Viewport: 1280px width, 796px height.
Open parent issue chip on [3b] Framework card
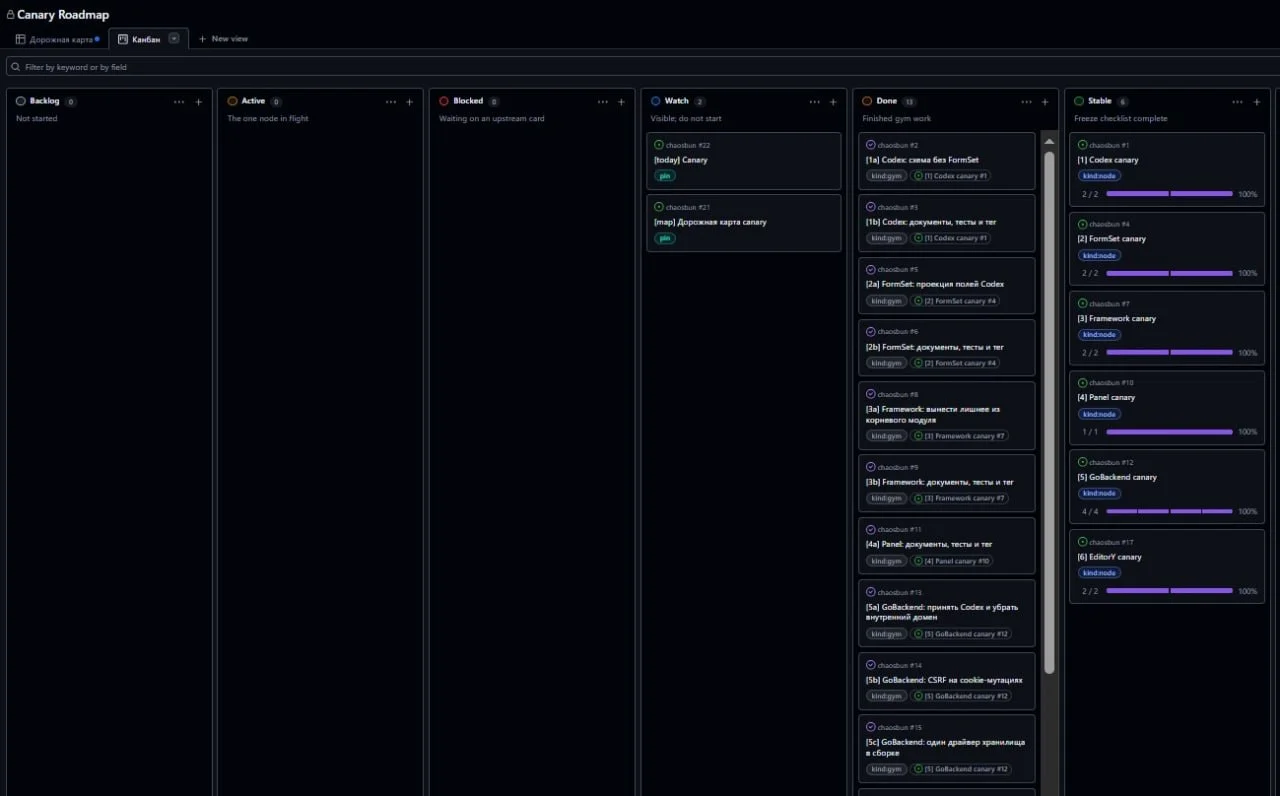[960, 498]
